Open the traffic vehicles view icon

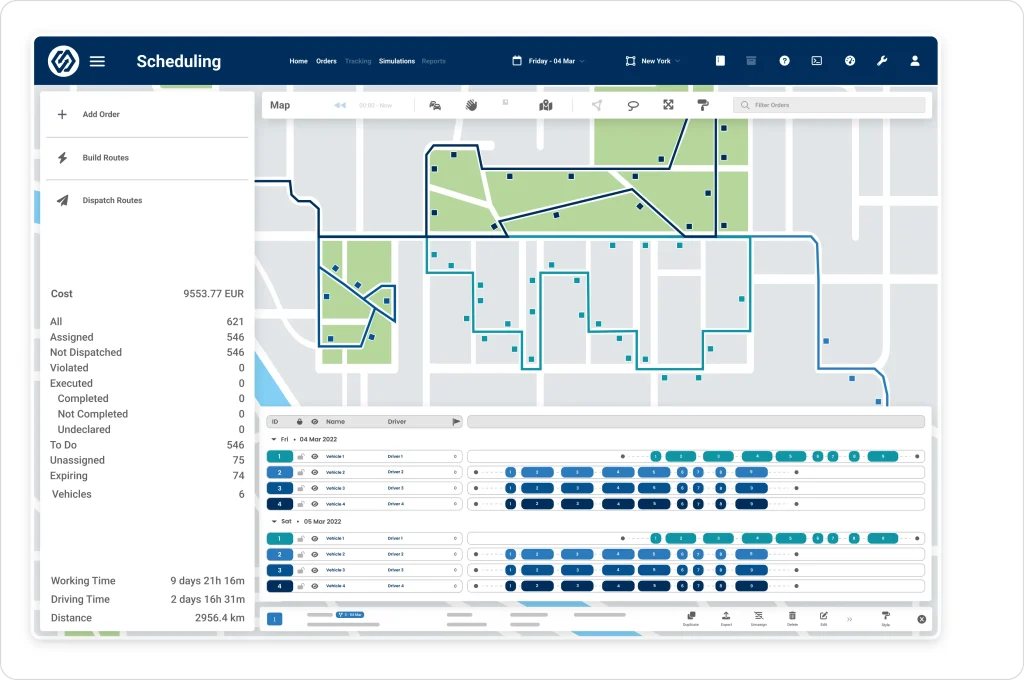point(435,105)
